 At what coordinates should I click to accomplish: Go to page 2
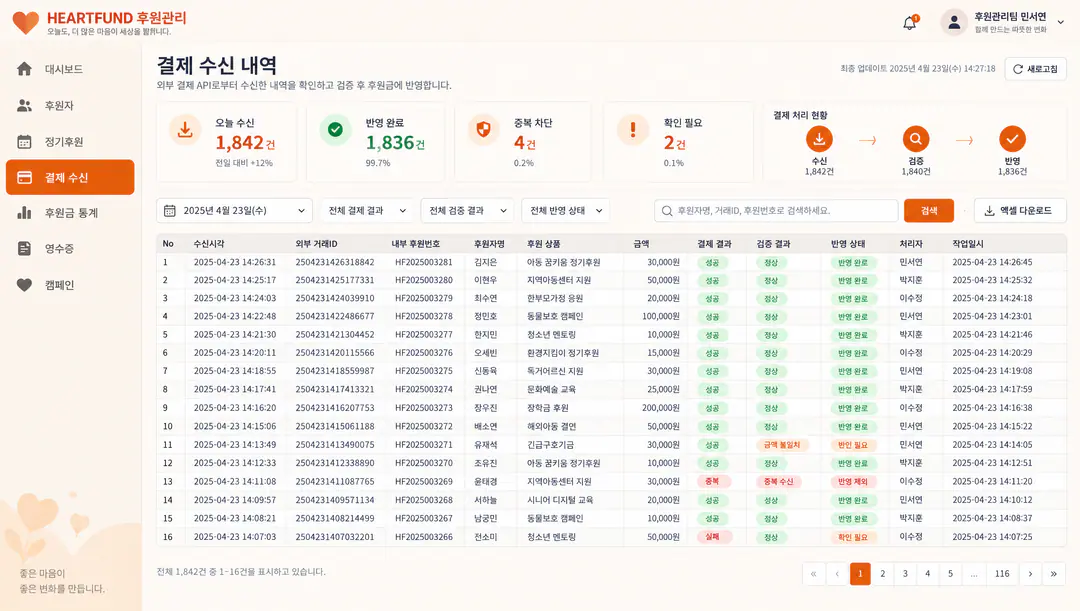[882, 574]
